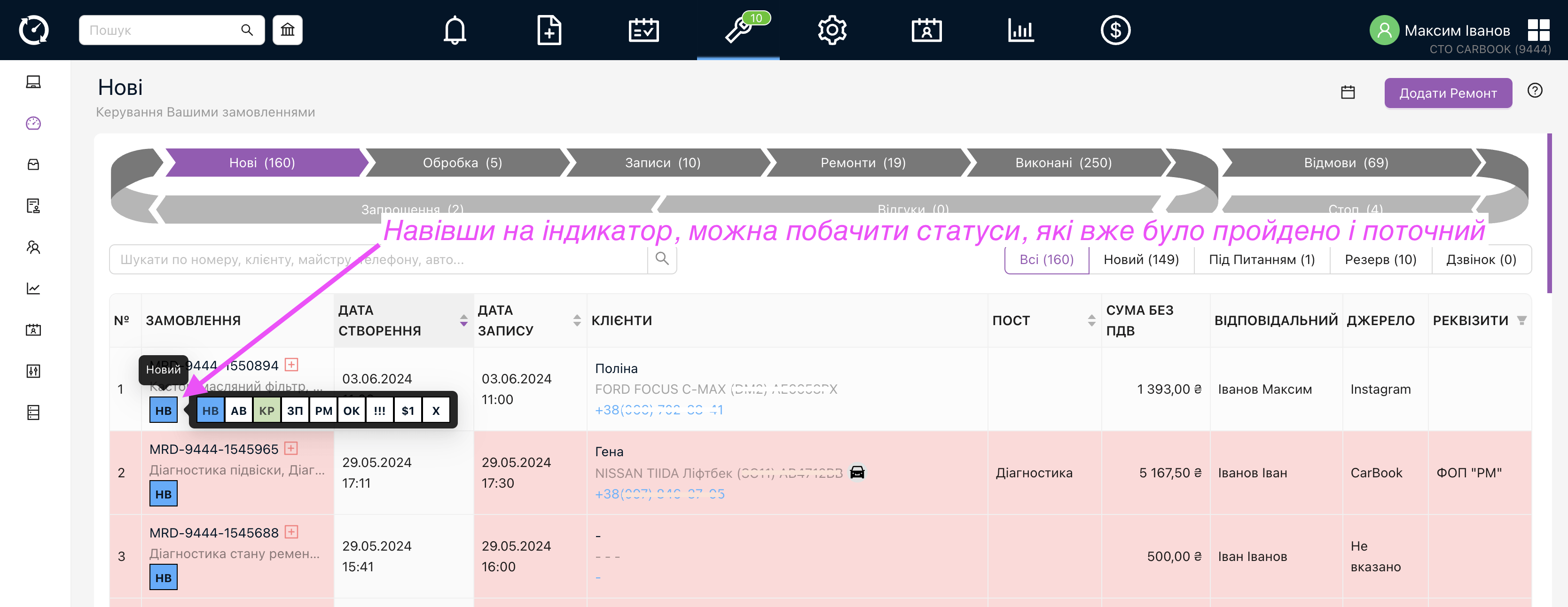Open the notifications bell icon
Screen dimensions: 1568x607
[455, 30]
